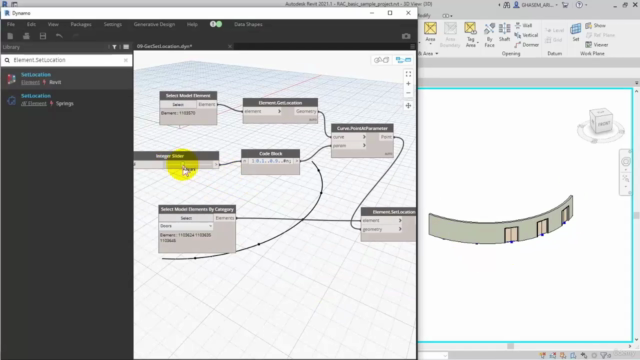The width and height of the screenshot is (640, 360).
Task: Click the notification status indicator beside Help
Action: coord(216,24)
